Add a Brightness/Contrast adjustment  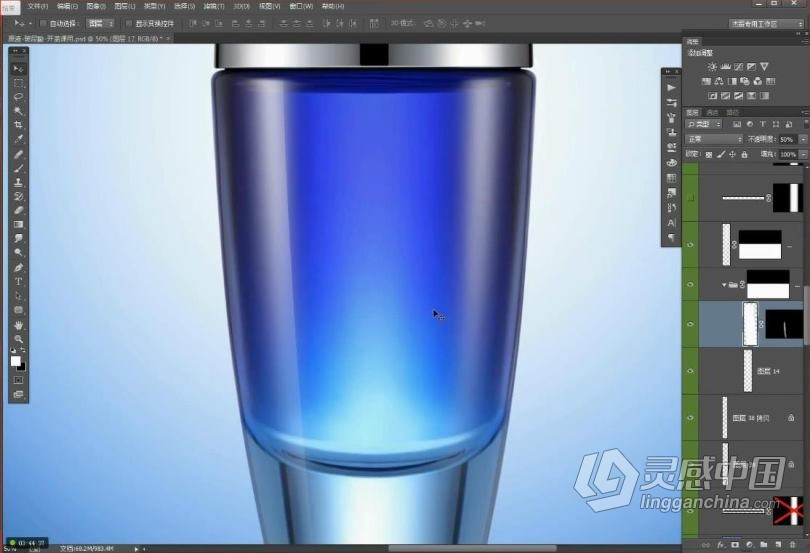(712, 67)
